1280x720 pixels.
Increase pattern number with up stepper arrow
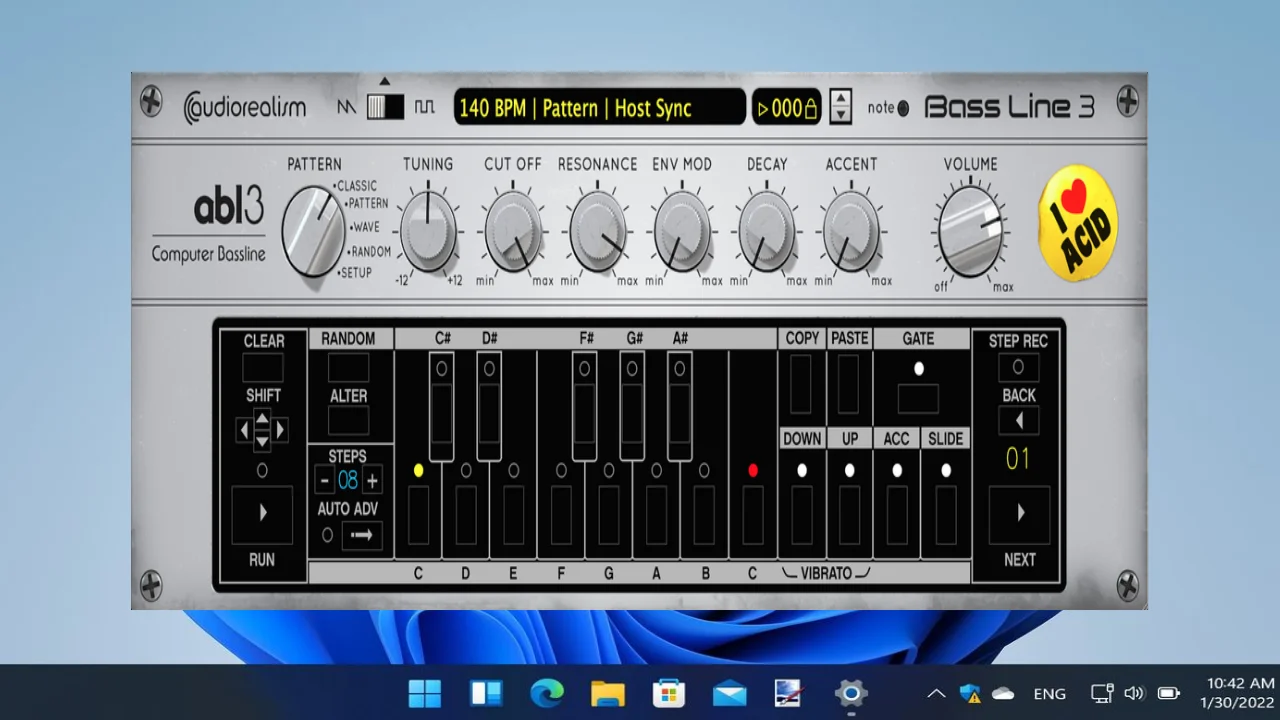[x=841, y=98]
